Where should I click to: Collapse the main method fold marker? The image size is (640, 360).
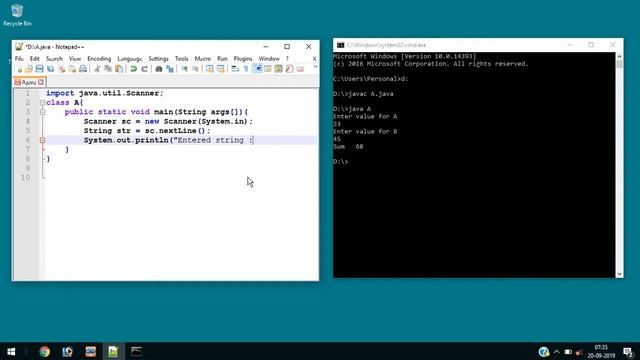[x=42, y=112]
